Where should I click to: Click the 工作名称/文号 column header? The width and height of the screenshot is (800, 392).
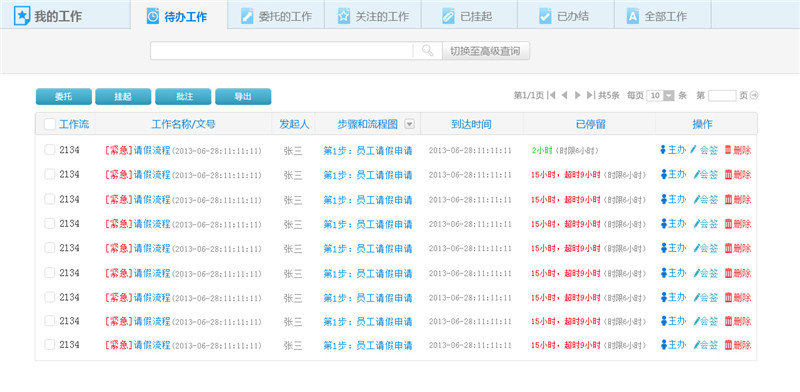tap(183, 124)
